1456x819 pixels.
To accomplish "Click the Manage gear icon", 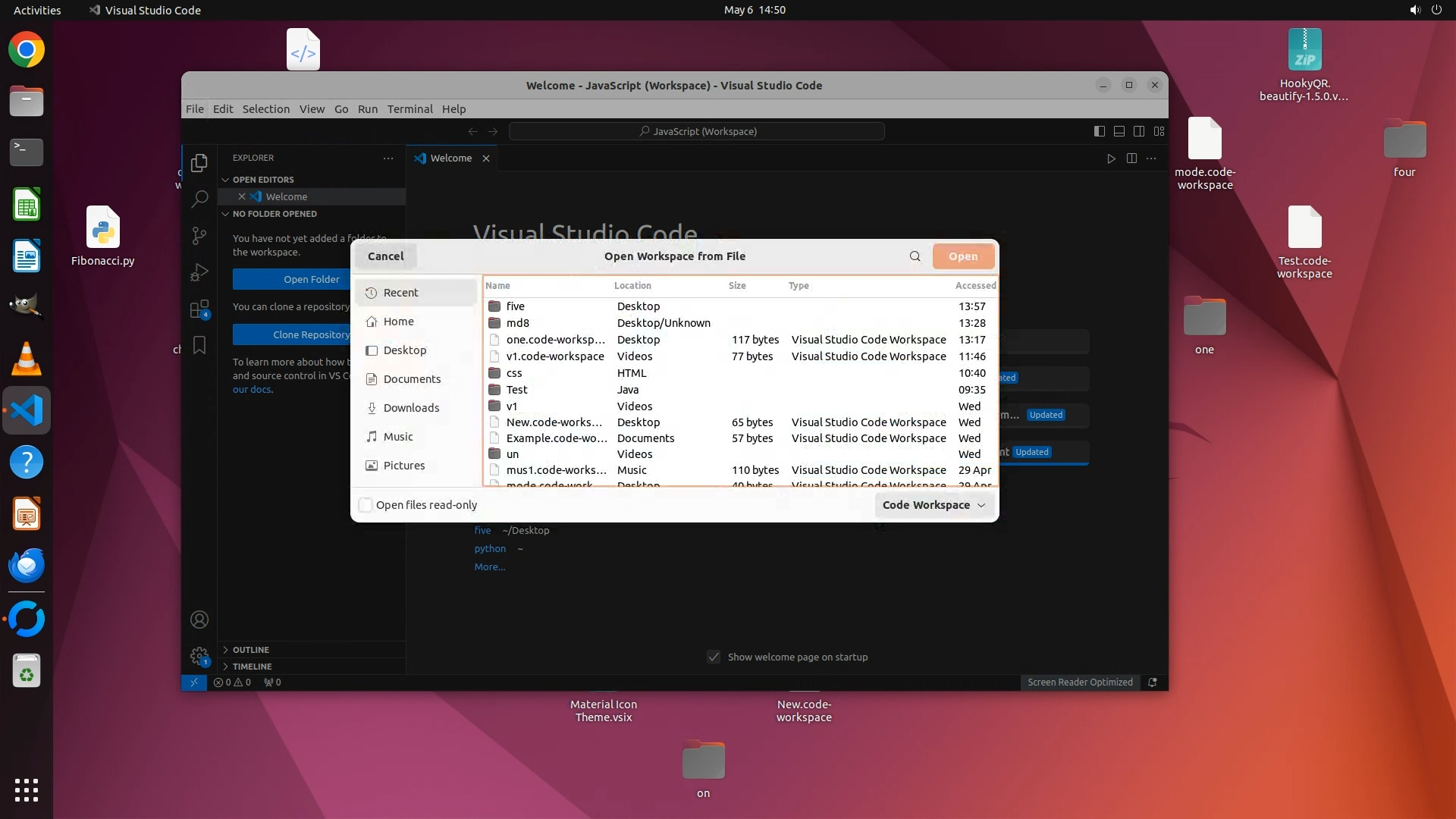I will pos(199,656).
